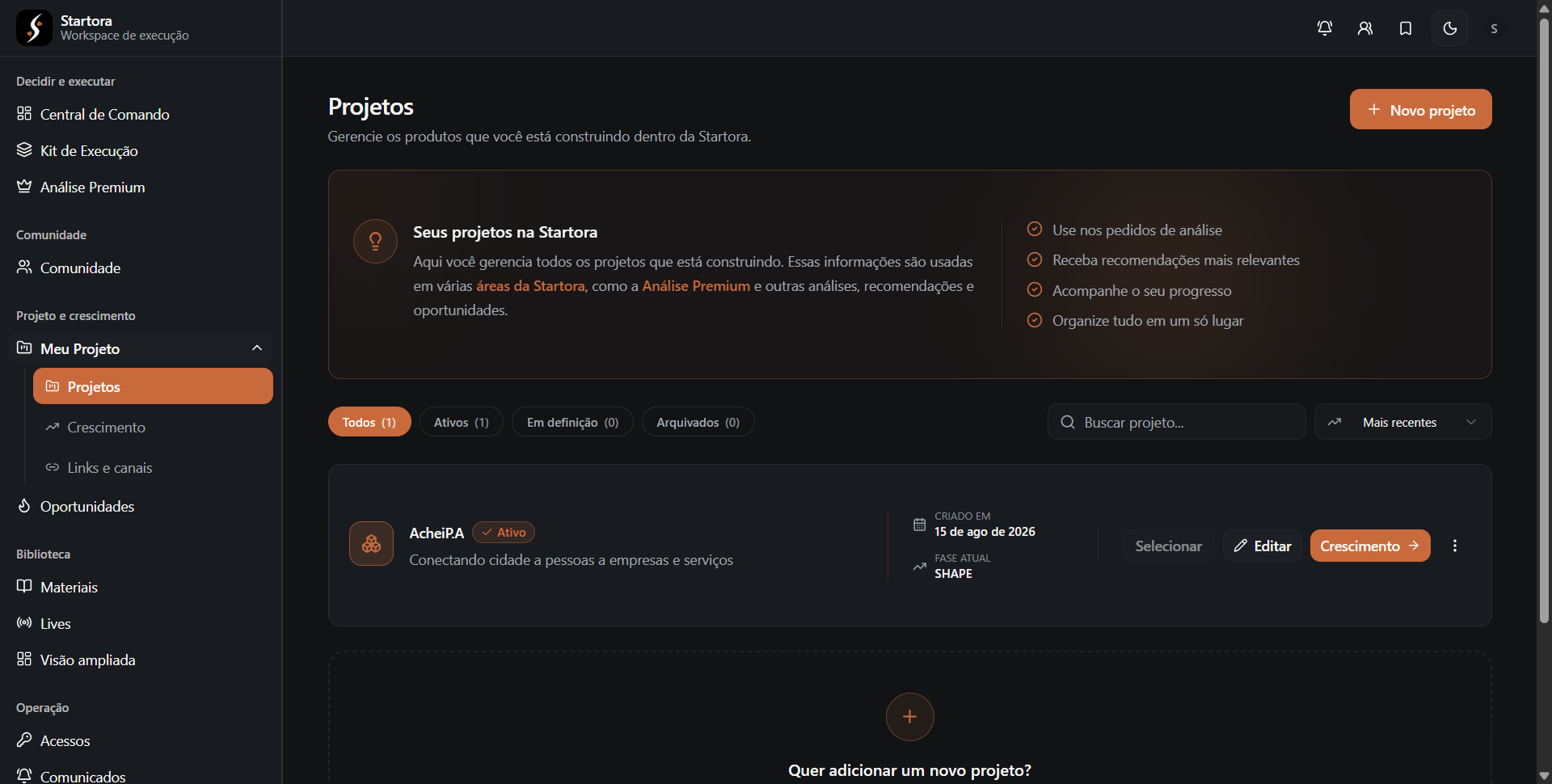
Task: Select the Arquivados (0) filter tab
Action: 698,422
